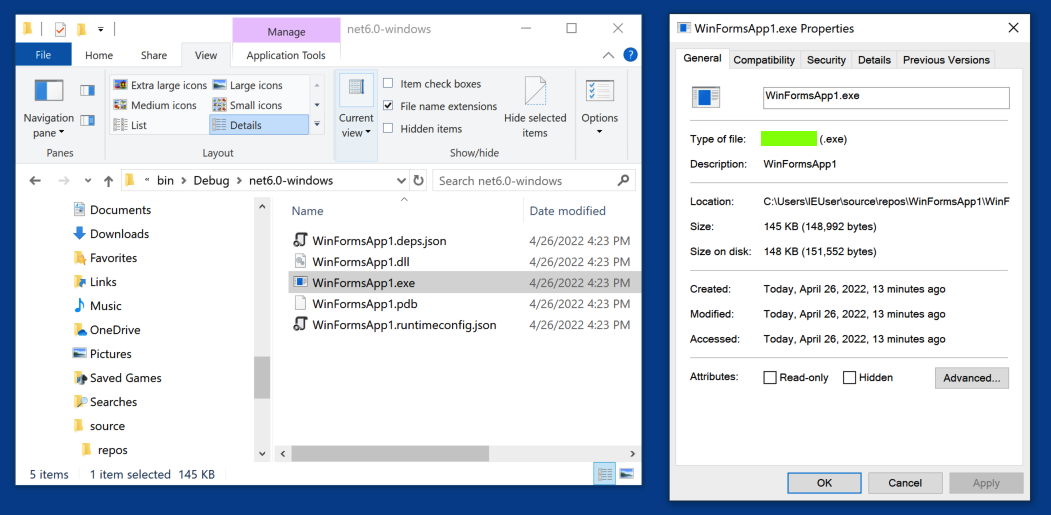Open address bar history dropdown

click(x=401, y=181)
